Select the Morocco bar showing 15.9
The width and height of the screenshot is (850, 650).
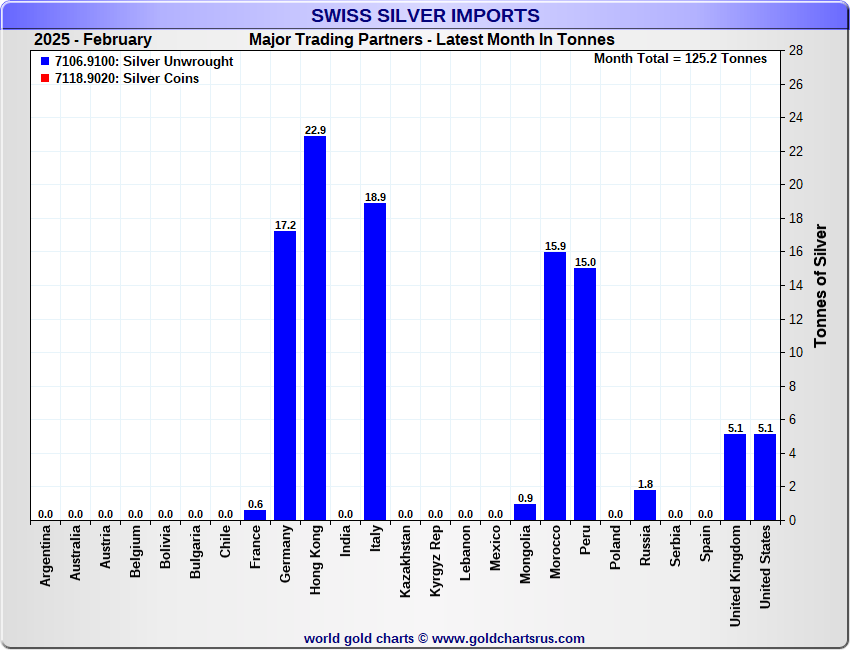(x=555, y=386)
